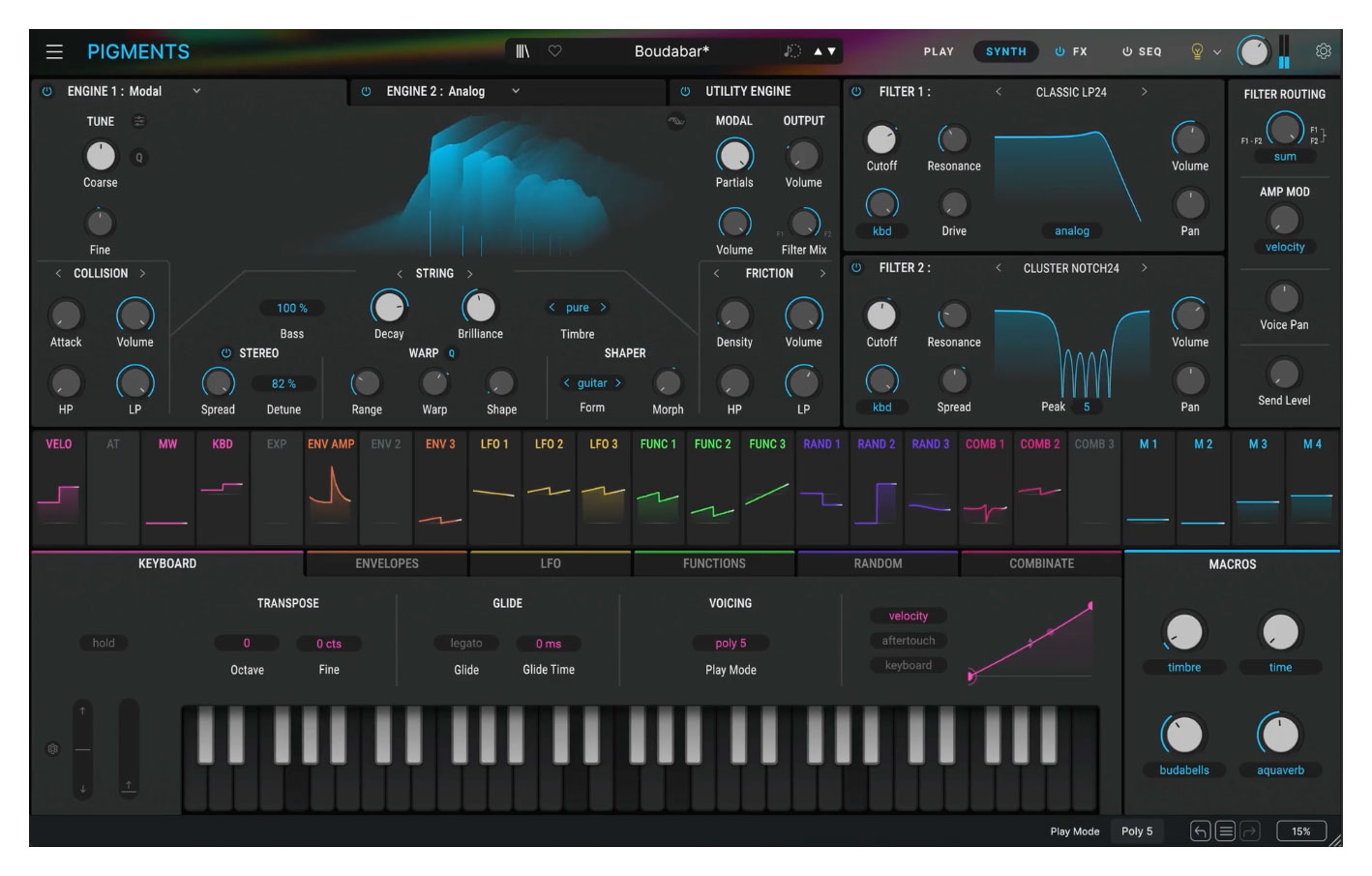Open the tune settings icon next to TUNE
The width and height of the screenshot is (1372, 876).
click(139, 121)
